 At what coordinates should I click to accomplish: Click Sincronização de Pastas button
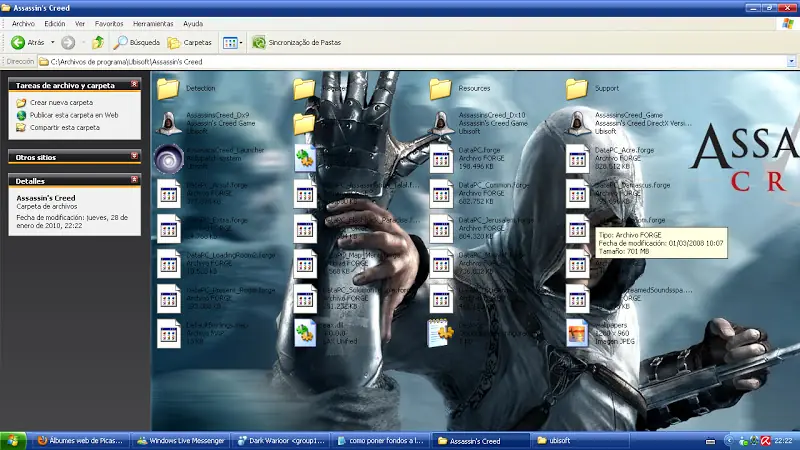[296, 42]
